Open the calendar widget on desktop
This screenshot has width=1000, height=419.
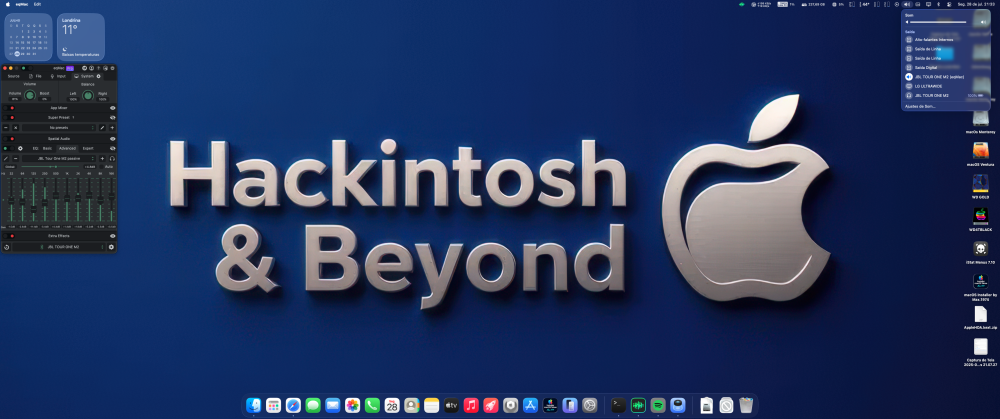[x=29, y=37]
